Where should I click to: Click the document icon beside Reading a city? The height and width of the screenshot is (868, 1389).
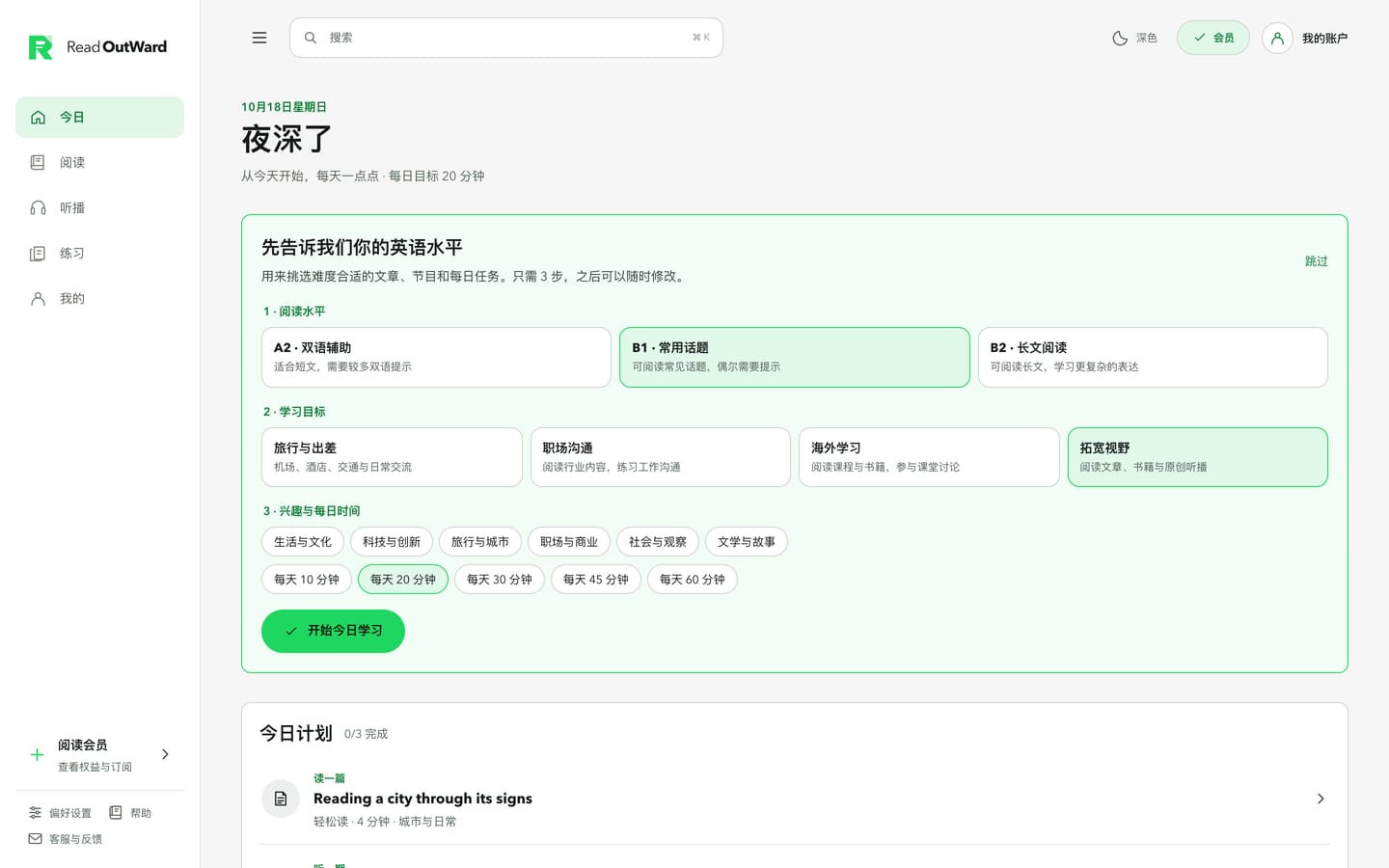coord(281,799)
